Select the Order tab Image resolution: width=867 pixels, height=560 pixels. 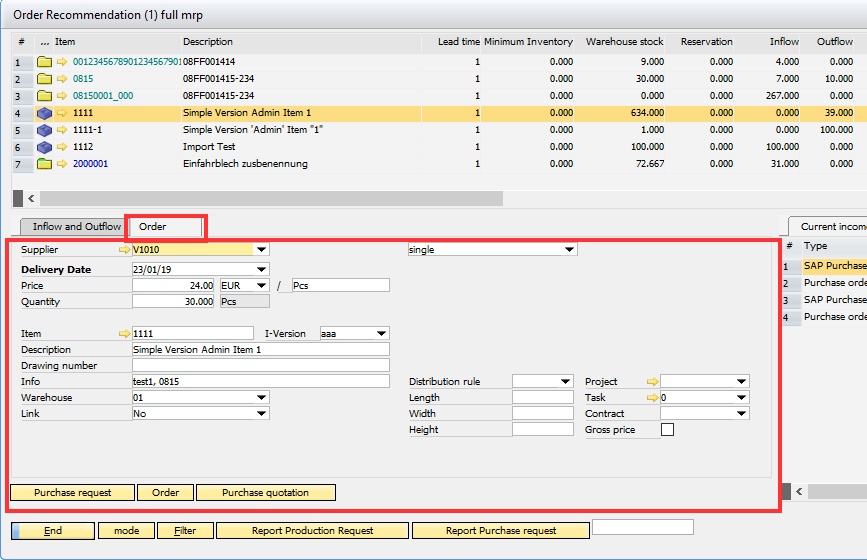(x=153, y=227)
